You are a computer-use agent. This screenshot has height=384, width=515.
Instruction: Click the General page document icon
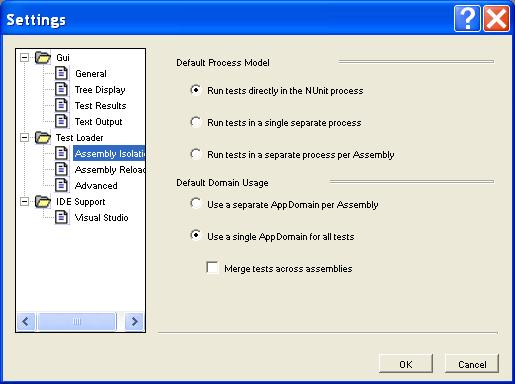click(61, 73)
